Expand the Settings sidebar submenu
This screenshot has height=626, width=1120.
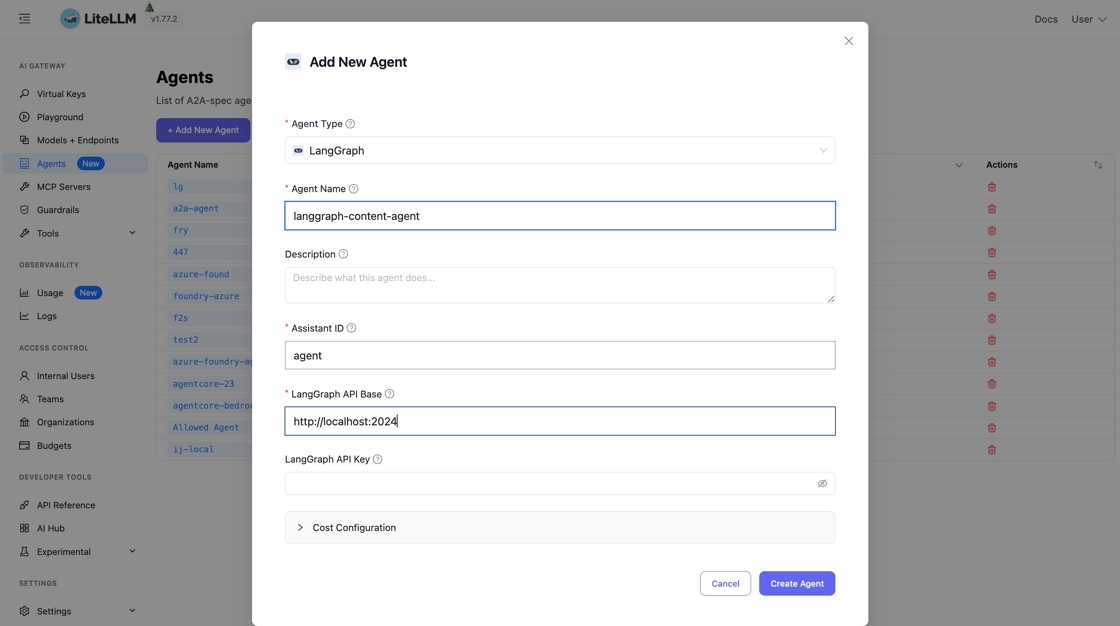click(132, 610)
